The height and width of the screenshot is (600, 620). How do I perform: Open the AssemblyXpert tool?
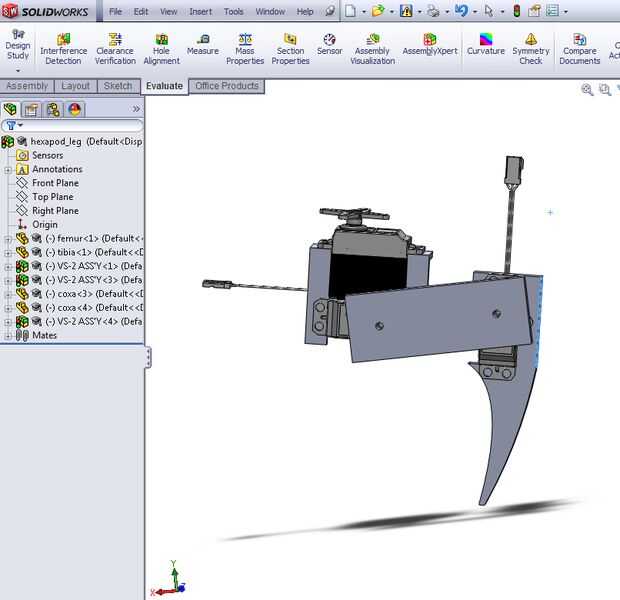pos(428,45)
